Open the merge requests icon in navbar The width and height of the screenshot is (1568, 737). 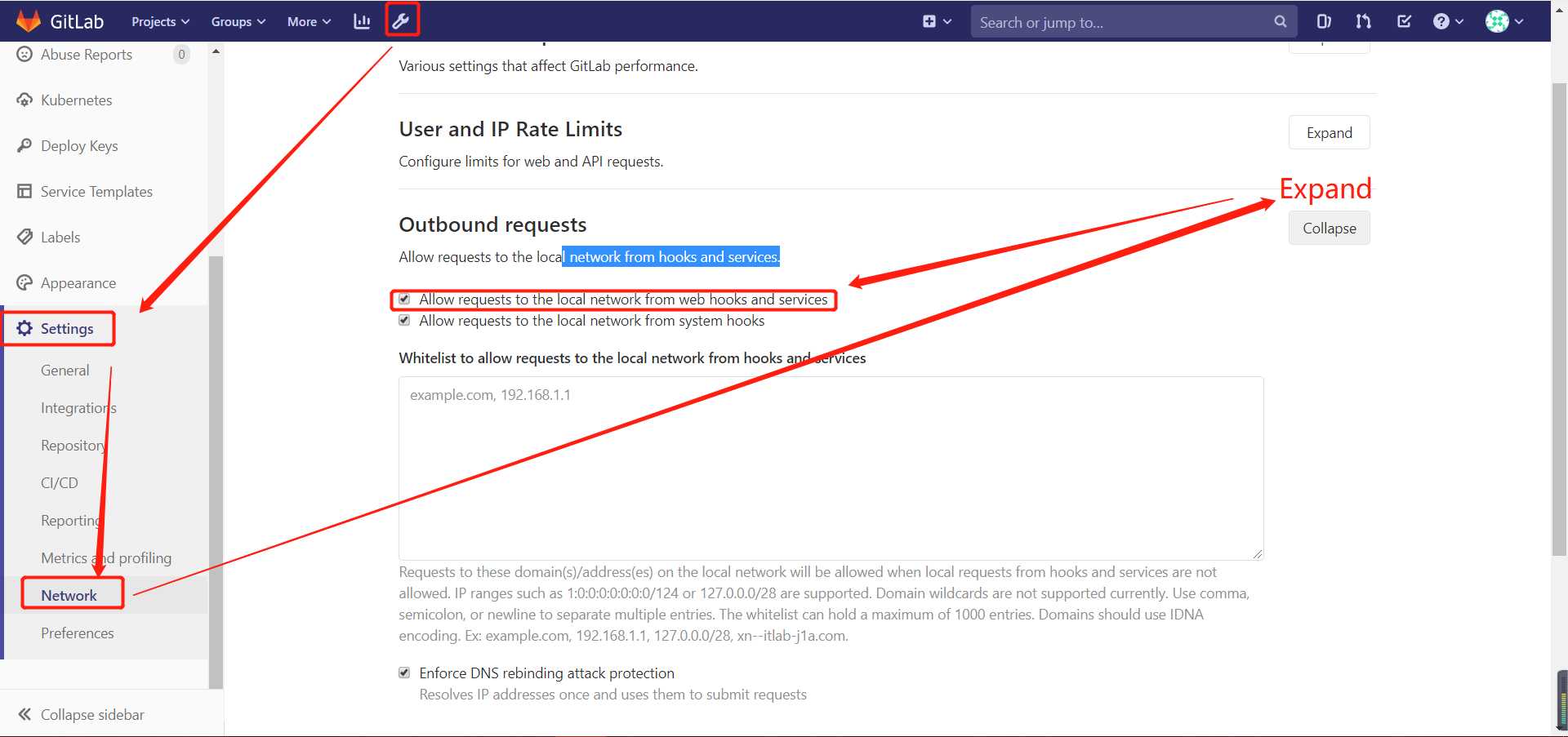(x=1363, y=21)
